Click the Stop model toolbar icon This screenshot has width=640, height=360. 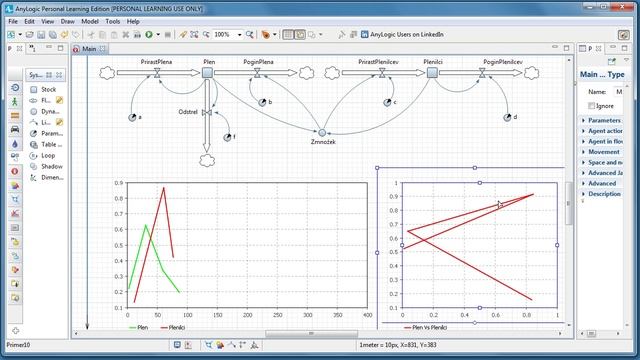coord(167,35)
